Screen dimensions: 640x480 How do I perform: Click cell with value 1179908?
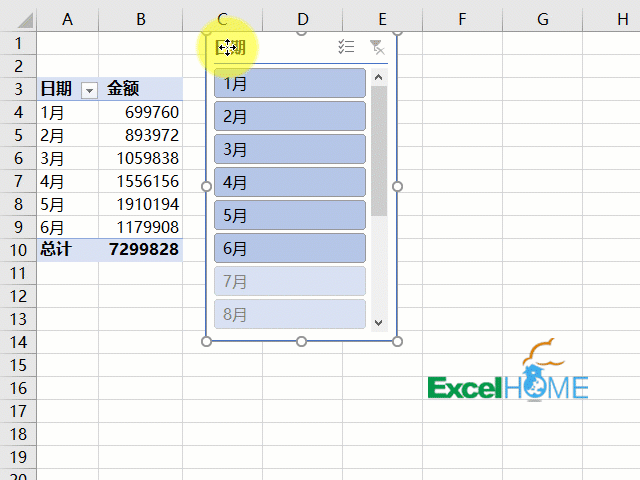(141, 227)
